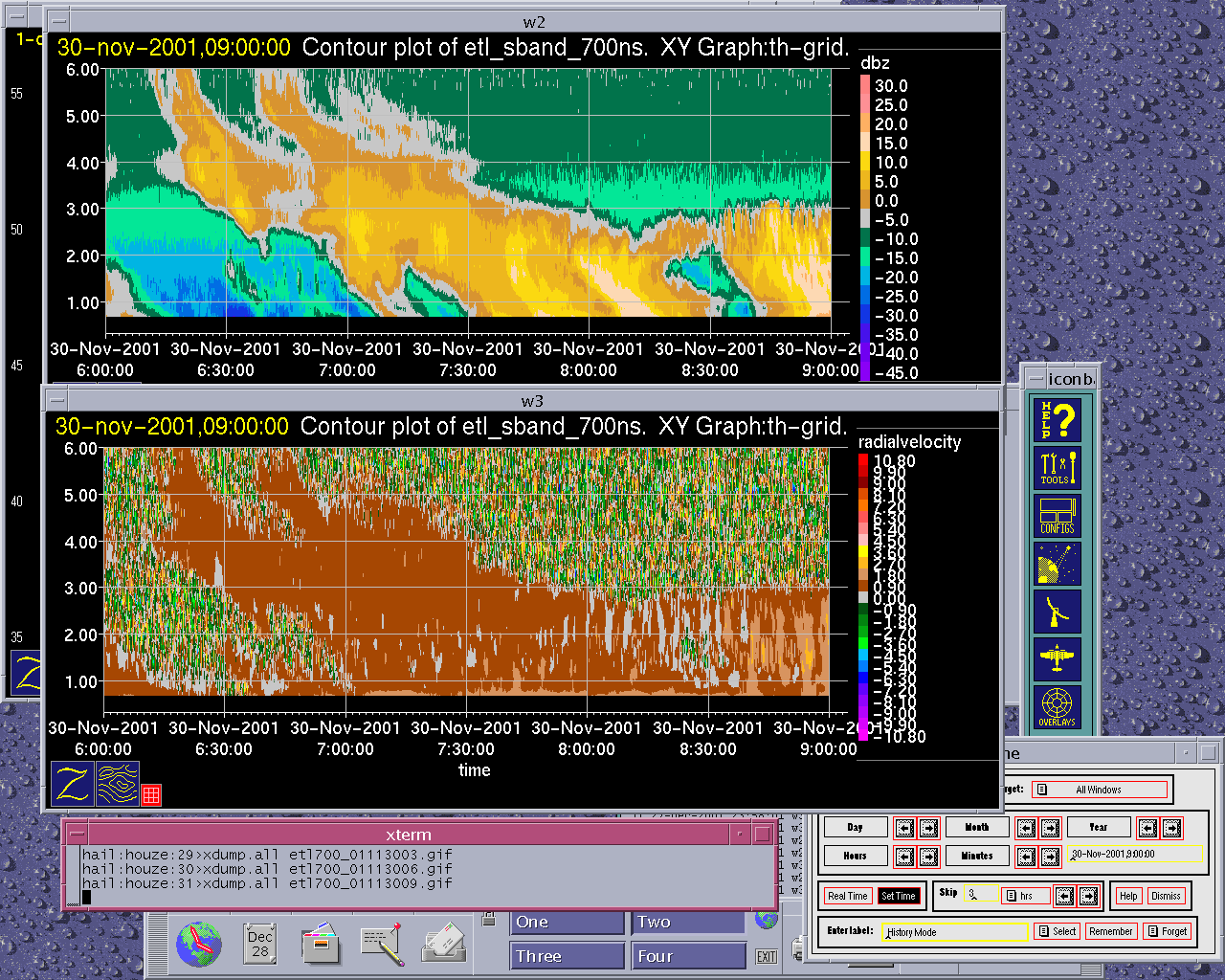This screenshot has height=980, width=1225.
Task: Open the file manager drawer icon
Action: pyautogui.click(x=321, y=944)
